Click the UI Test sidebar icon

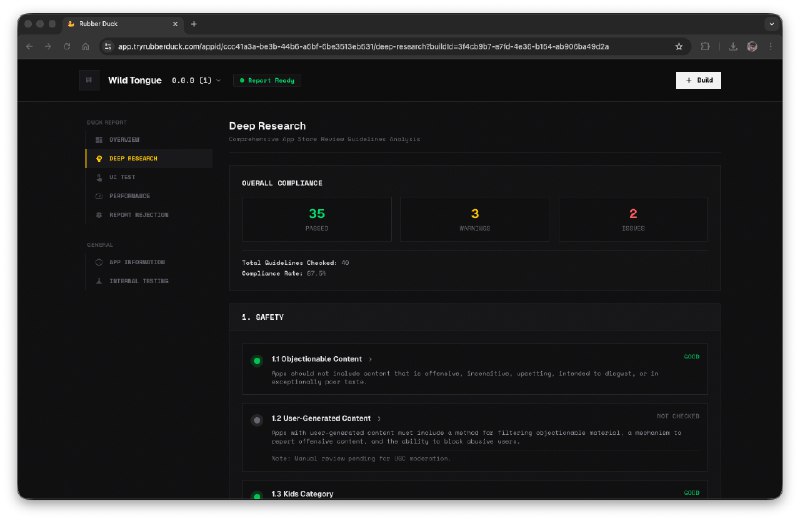[98, 177]
